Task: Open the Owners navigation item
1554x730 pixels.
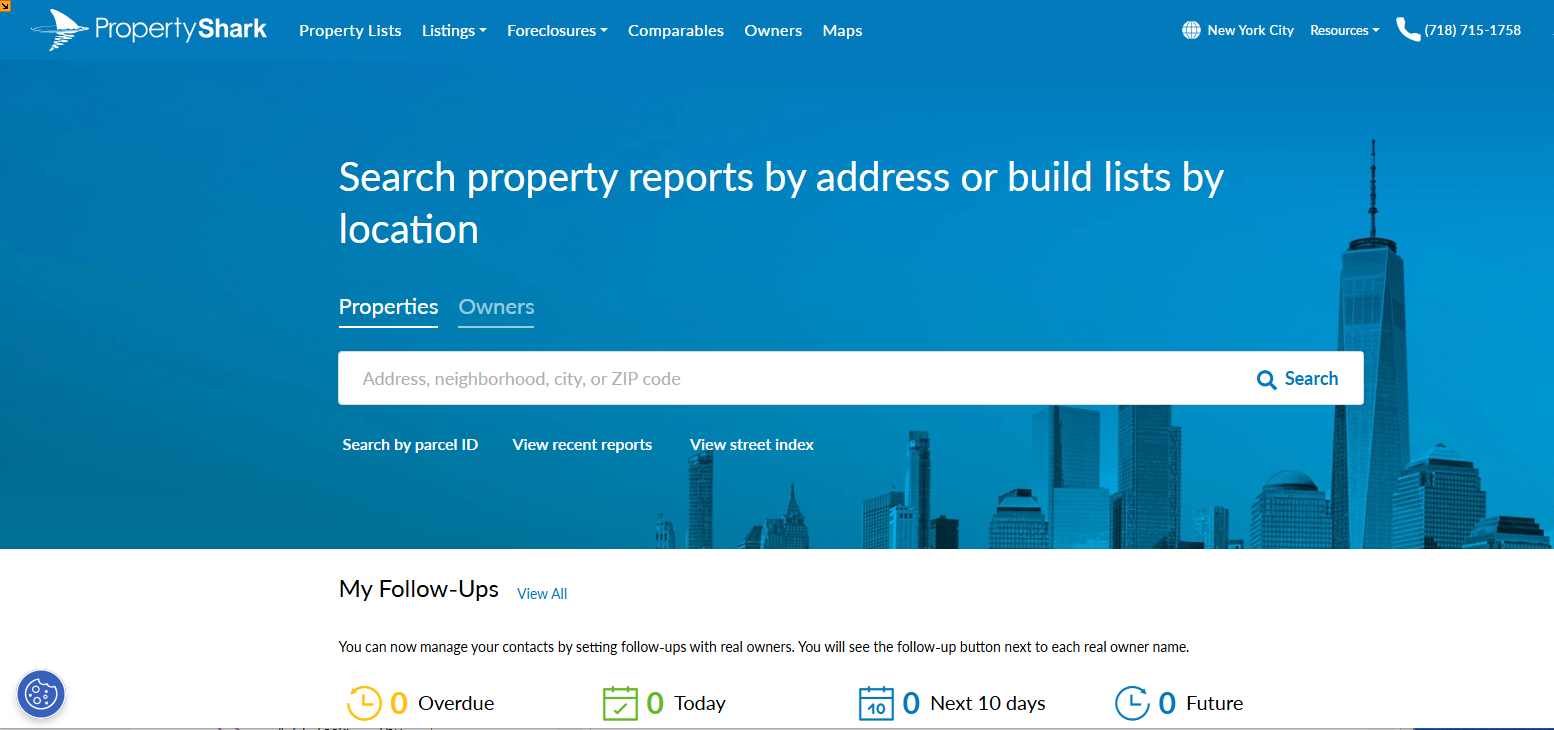Action: [773, 31]
